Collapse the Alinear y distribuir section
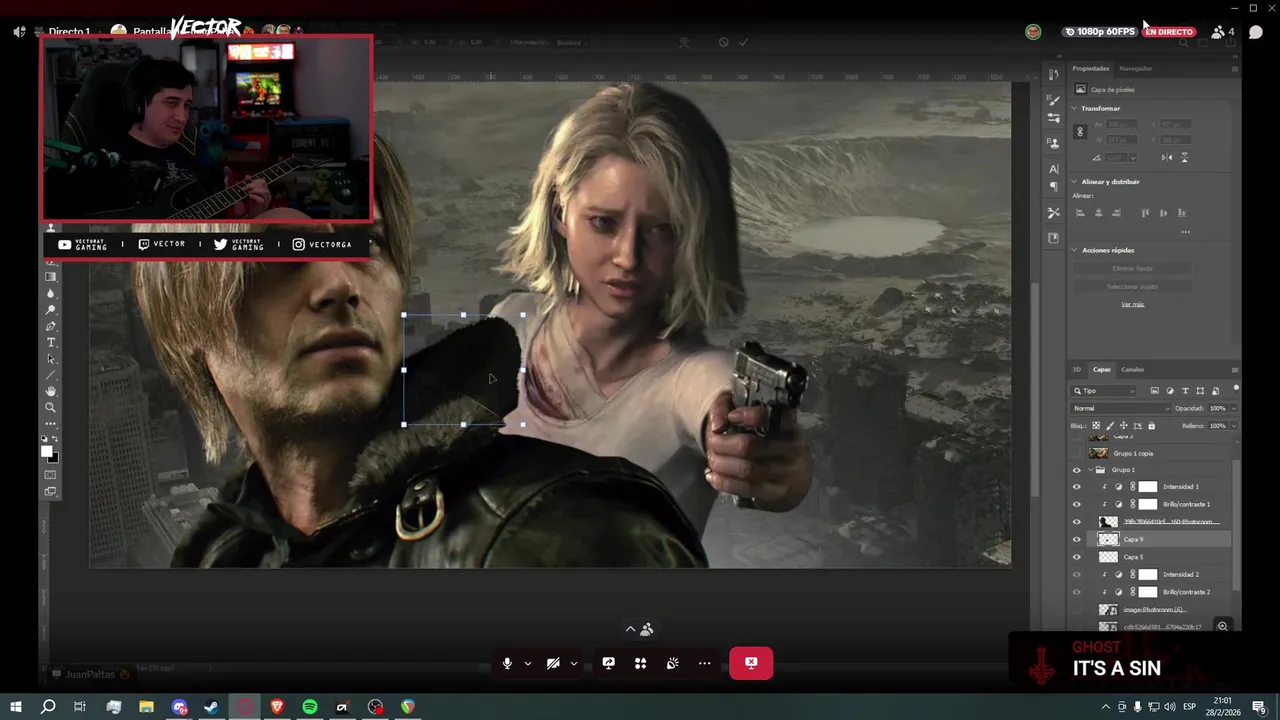This screenshot has width=1280, height=720. [1075, 182]
